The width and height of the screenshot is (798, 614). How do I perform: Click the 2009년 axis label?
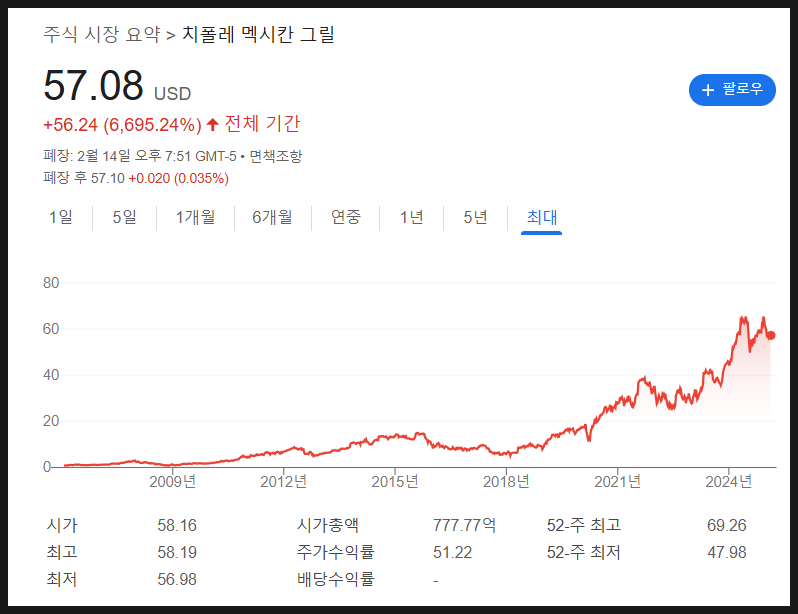click(x=173, y=481)
